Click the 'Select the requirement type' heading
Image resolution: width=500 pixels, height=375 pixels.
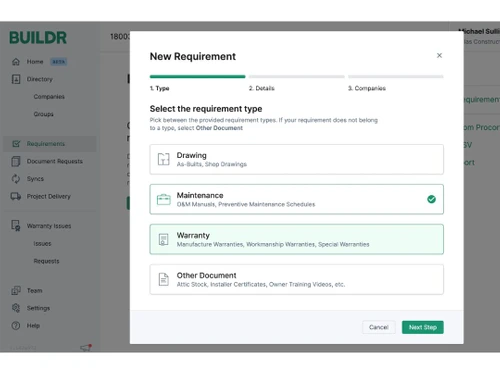pos(206,109)
